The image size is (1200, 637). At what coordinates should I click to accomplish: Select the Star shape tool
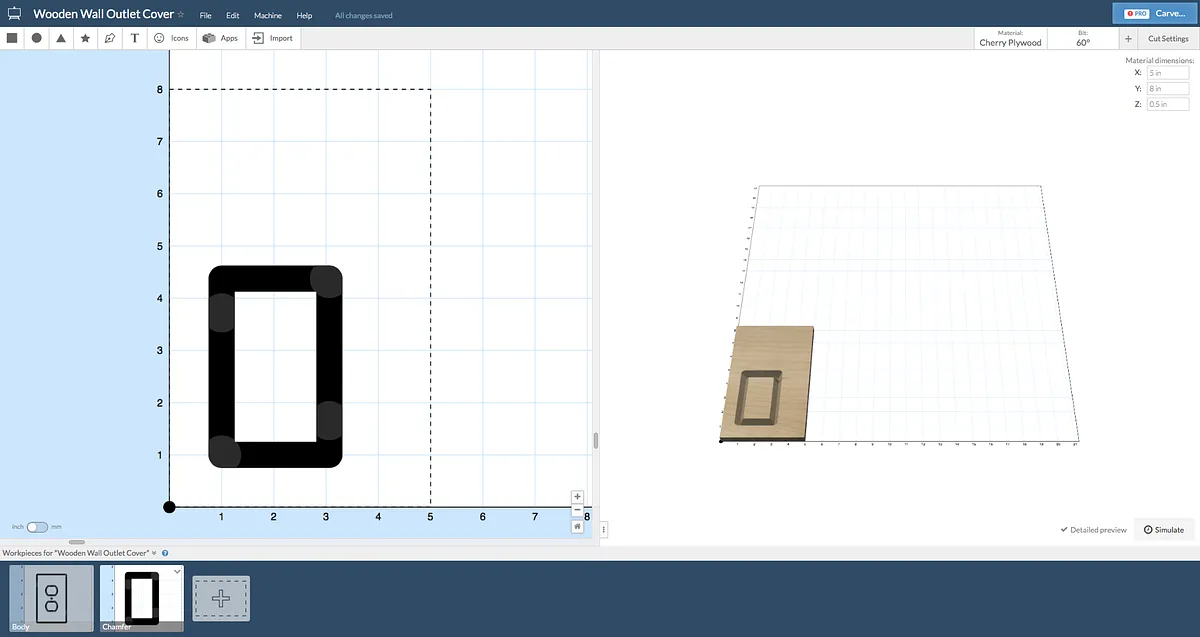(85, 38)
